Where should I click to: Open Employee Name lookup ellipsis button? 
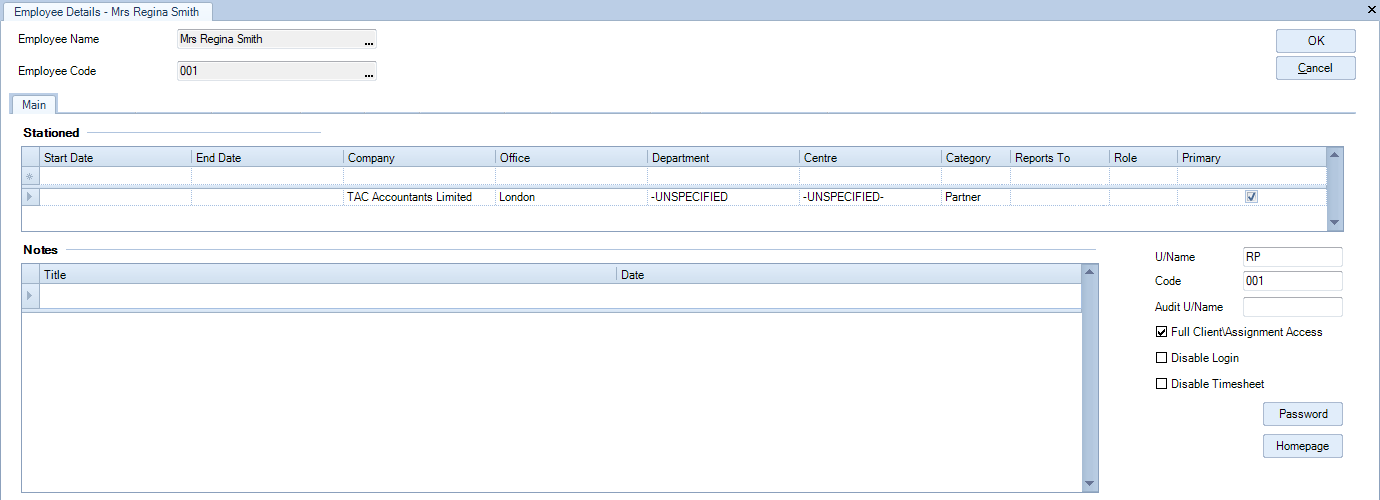(x=368, y=40)
